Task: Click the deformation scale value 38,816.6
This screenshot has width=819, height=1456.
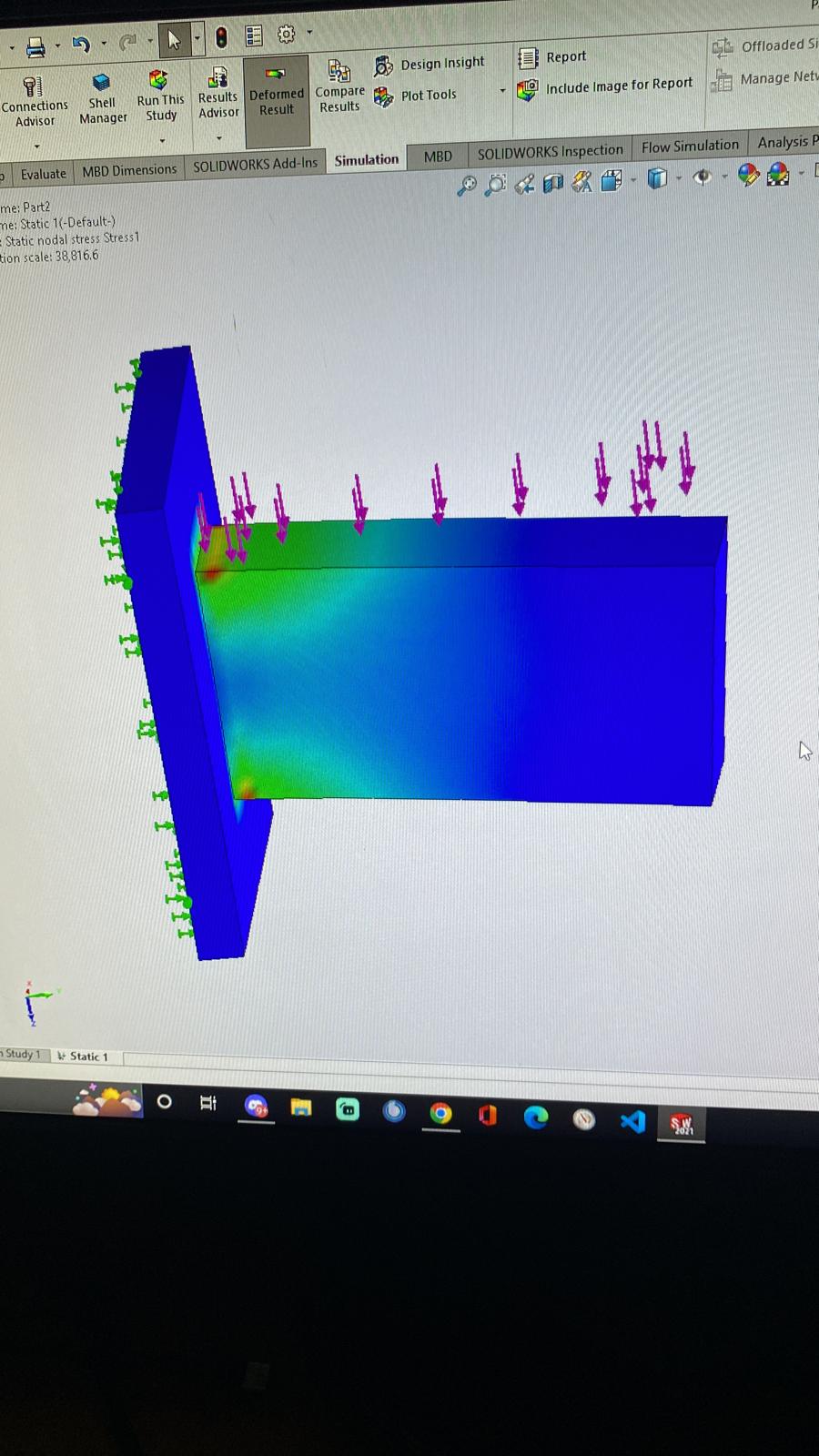Action: [76, 256]
